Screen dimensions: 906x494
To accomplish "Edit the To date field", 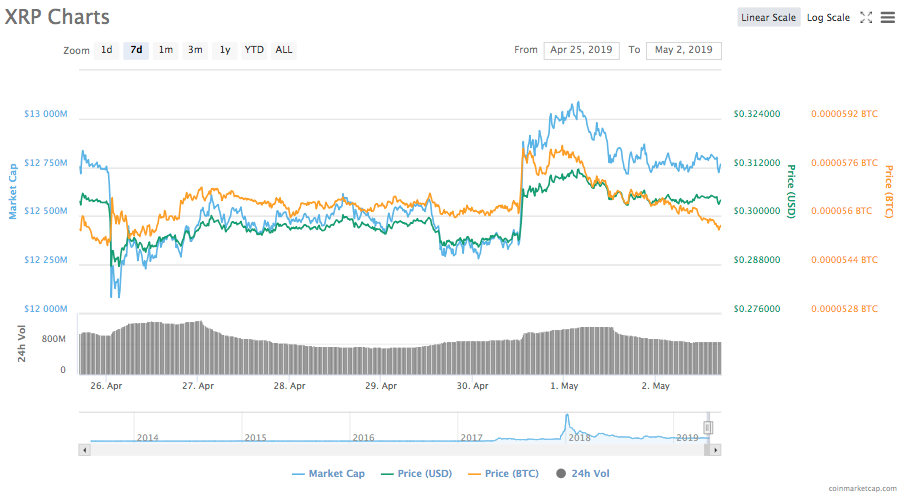I will click(x=684, y=50).
